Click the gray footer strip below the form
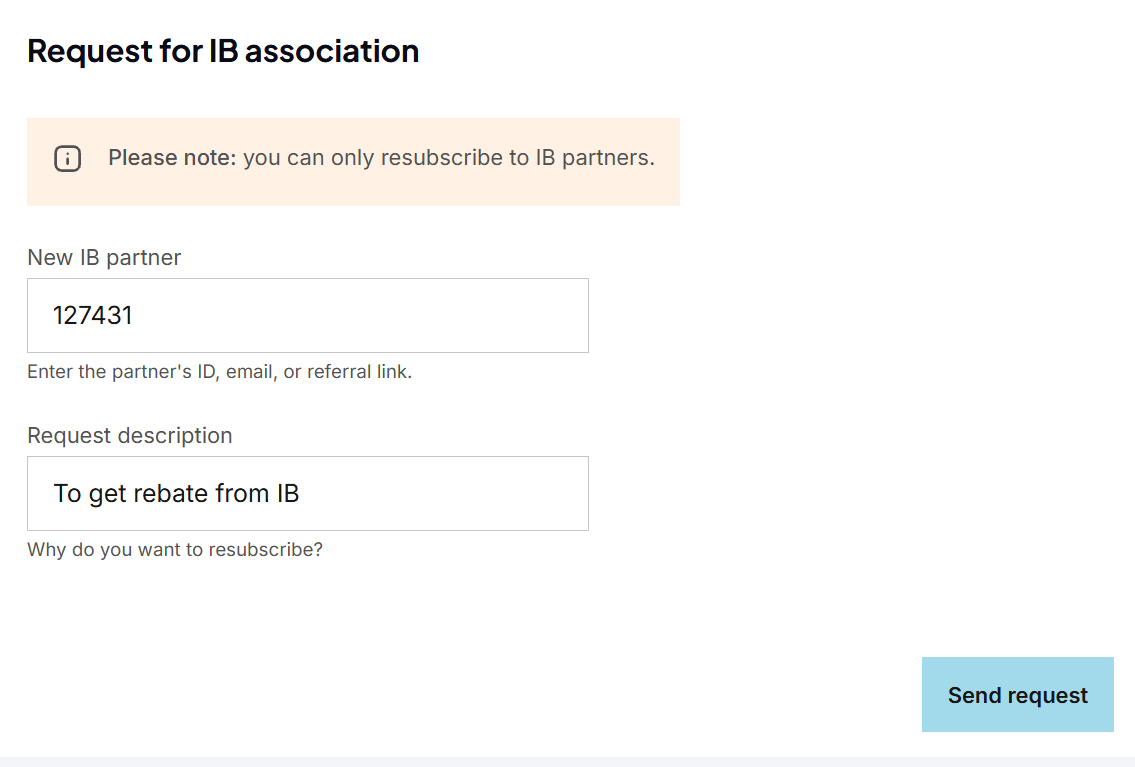 (567, 762)
